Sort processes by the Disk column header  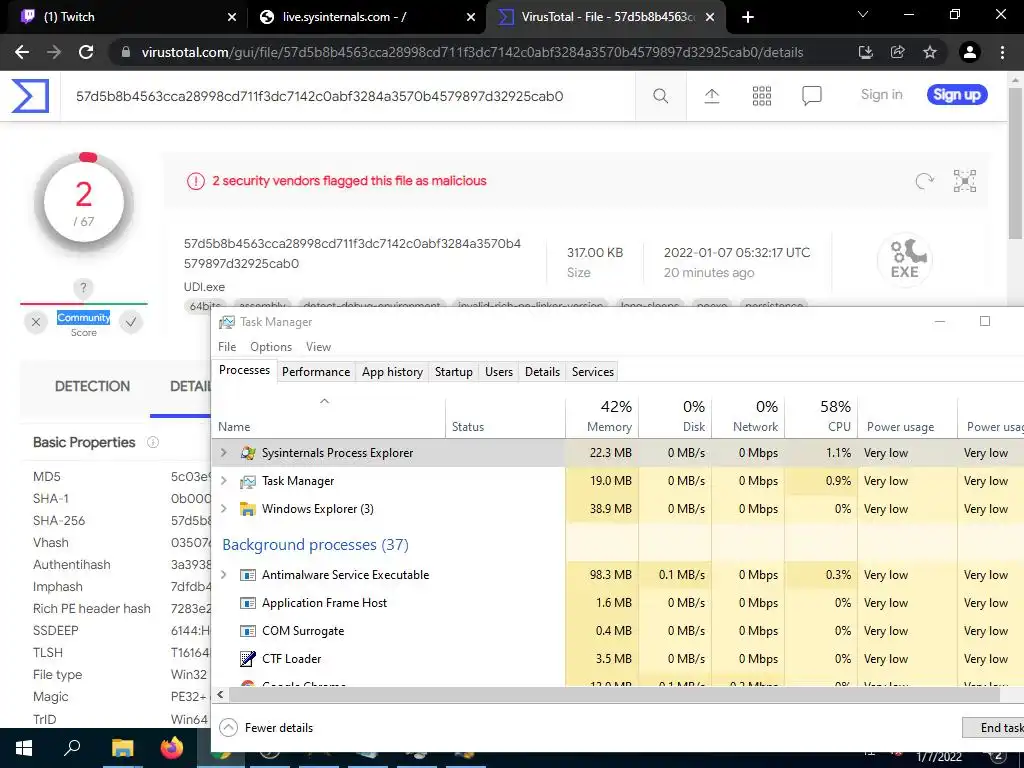[675, 417]
